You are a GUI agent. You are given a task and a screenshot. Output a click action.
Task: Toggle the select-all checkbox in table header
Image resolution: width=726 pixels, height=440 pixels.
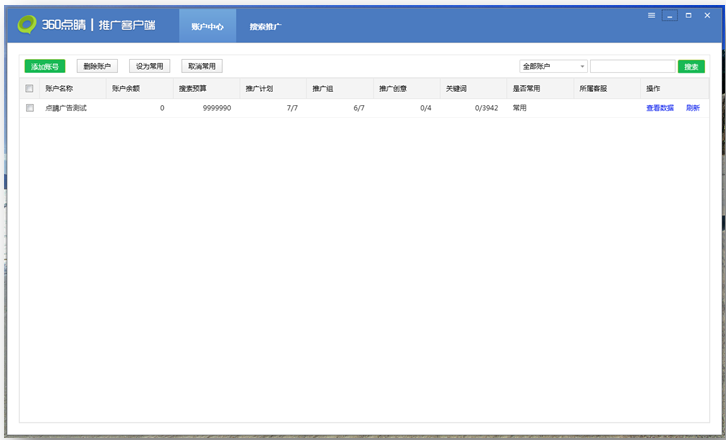pos(30,89)
